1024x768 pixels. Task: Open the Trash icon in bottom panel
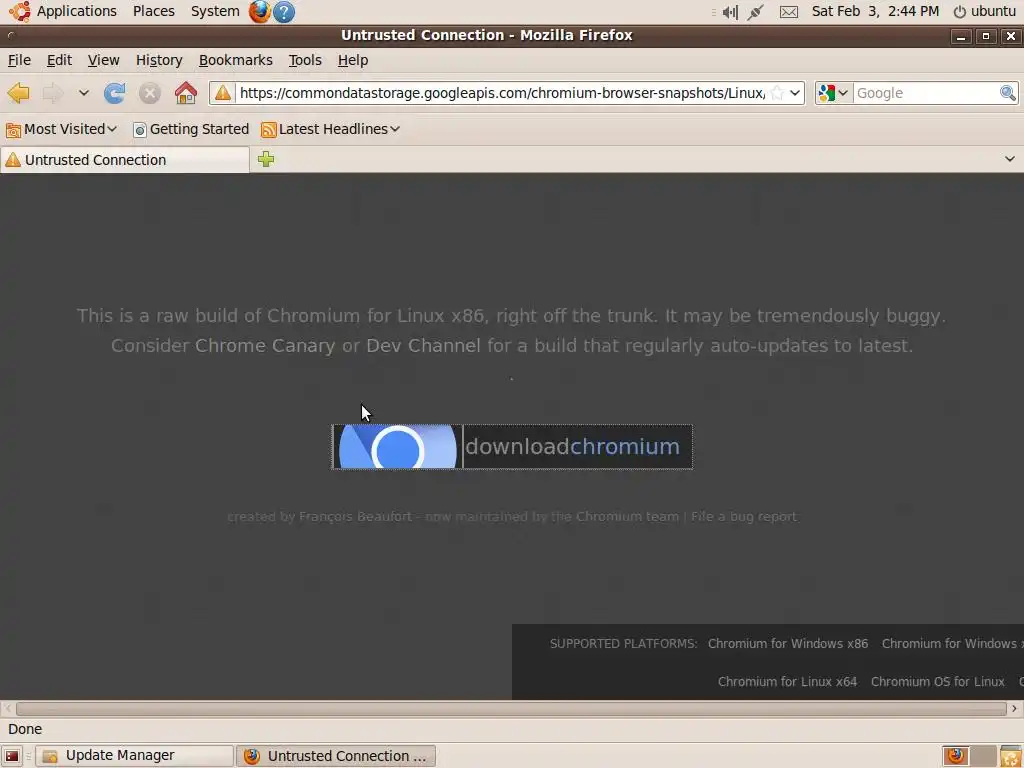tap(1010, 756)
